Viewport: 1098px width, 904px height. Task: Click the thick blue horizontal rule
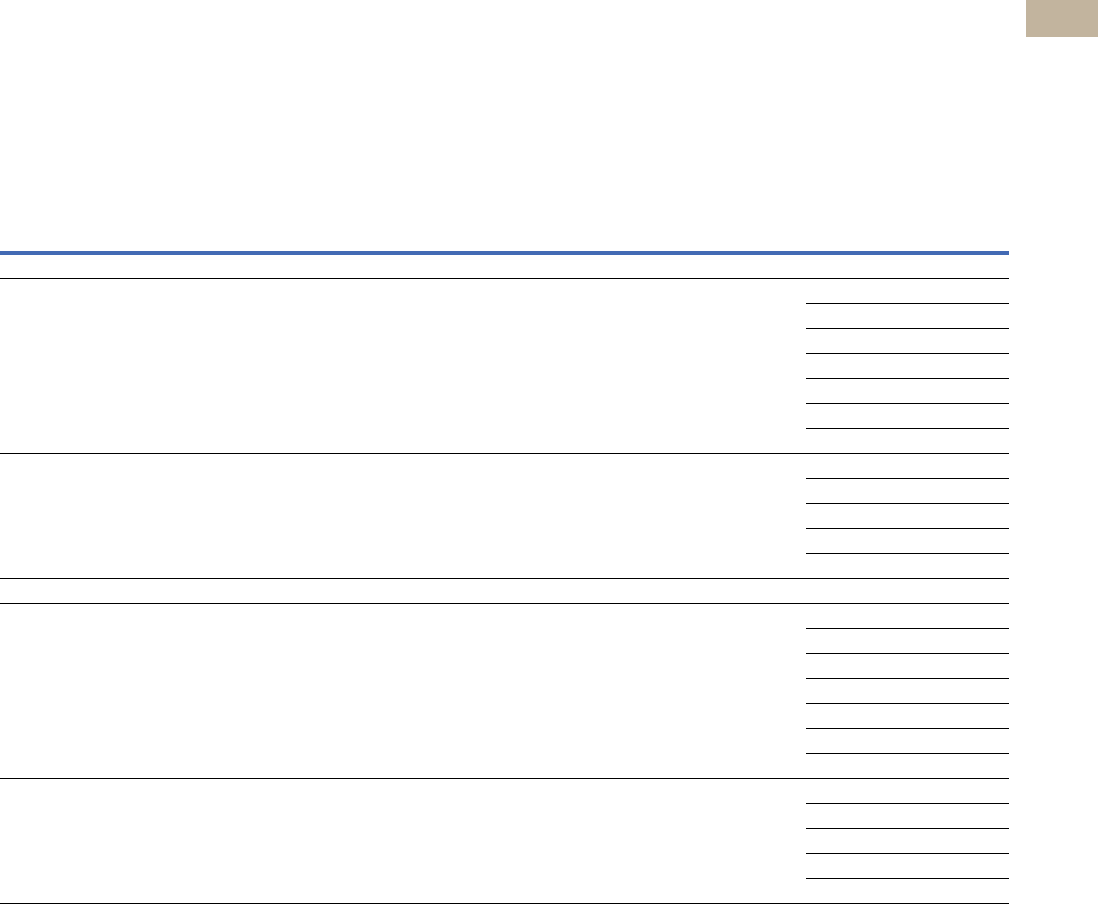point(504,253)
